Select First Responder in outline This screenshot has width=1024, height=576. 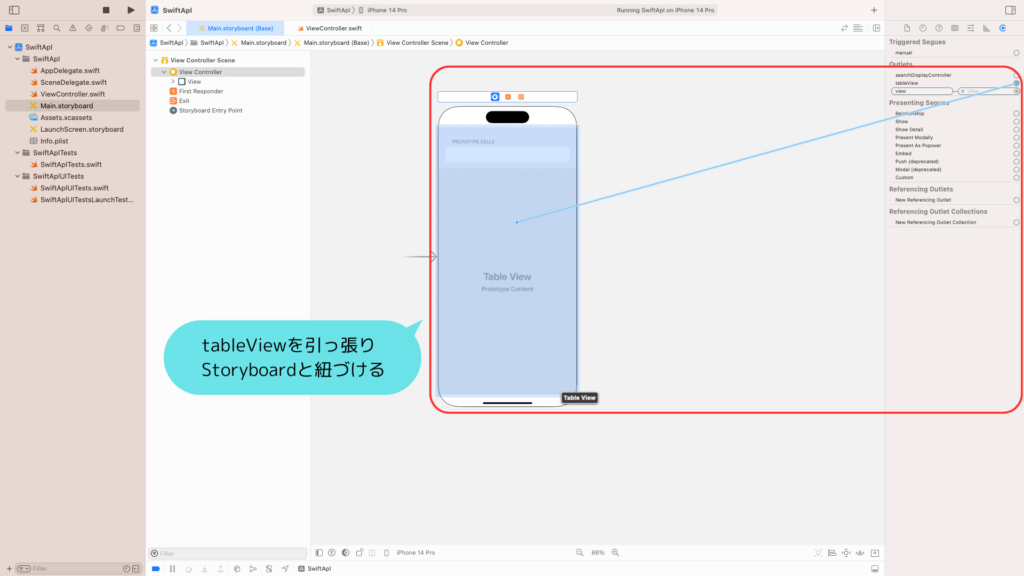coord(200,91)
